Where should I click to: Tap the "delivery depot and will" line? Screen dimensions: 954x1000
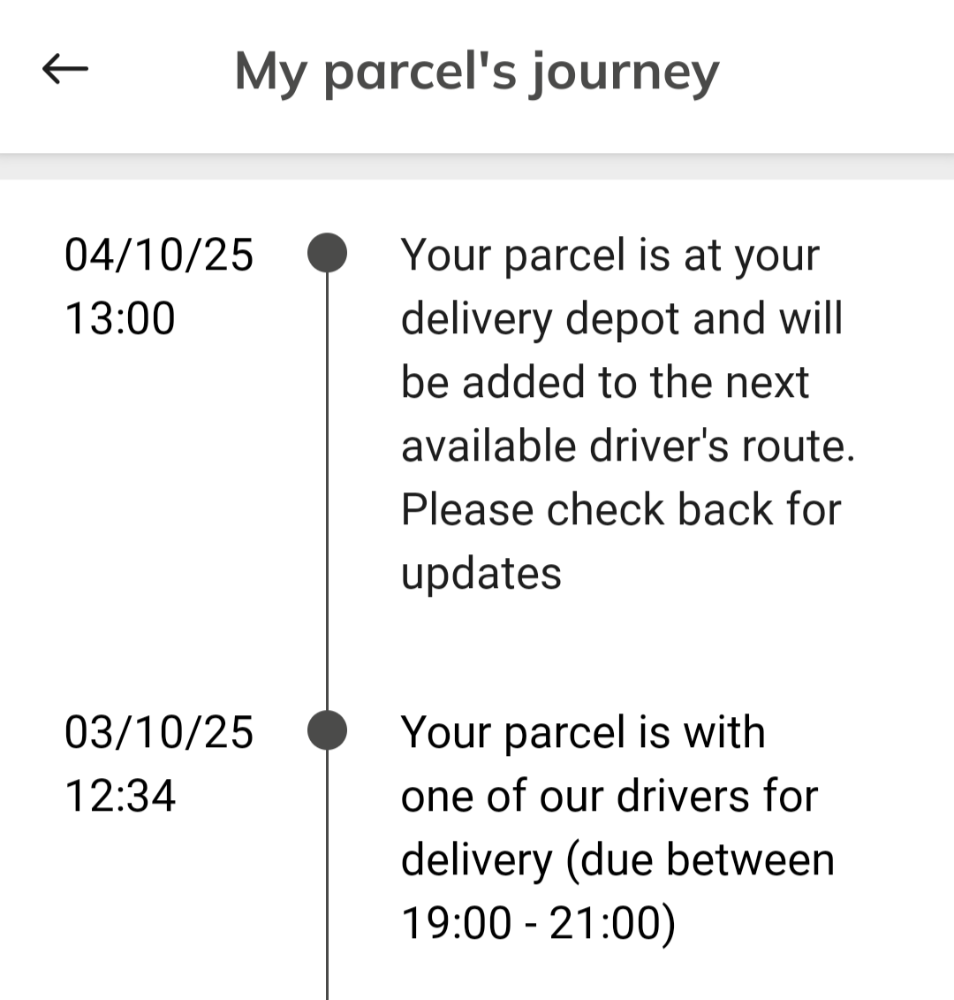pyautogui.click(x=621, y=319)
